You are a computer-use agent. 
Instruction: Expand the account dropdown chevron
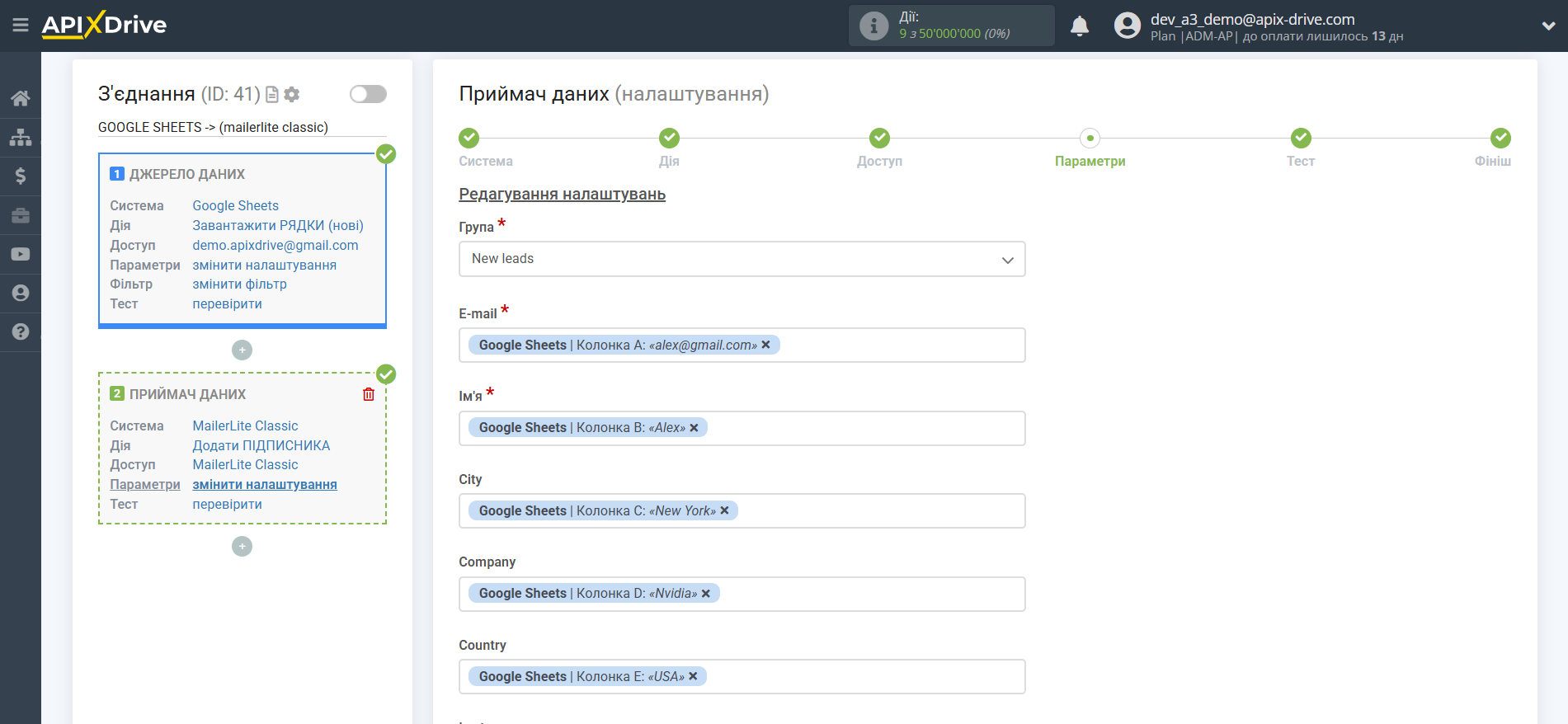point(1548,26)
